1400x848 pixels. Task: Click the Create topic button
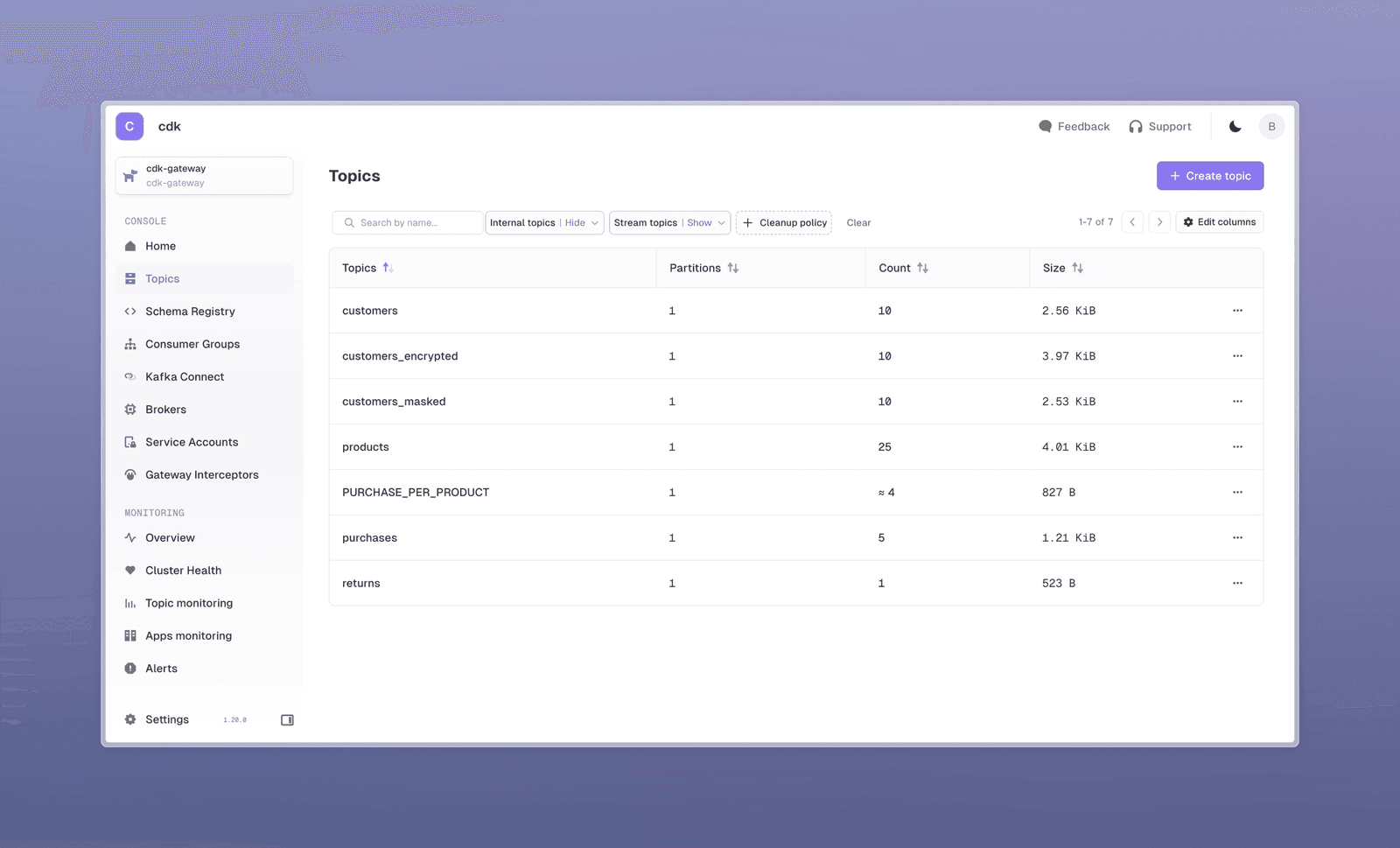pyautogui.click(x=1209, y=176)
